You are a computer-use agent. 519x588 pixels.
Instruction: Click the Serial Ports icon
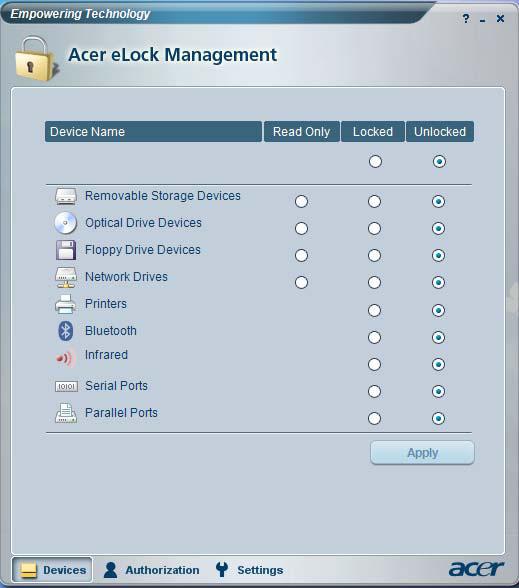[66, 386]
